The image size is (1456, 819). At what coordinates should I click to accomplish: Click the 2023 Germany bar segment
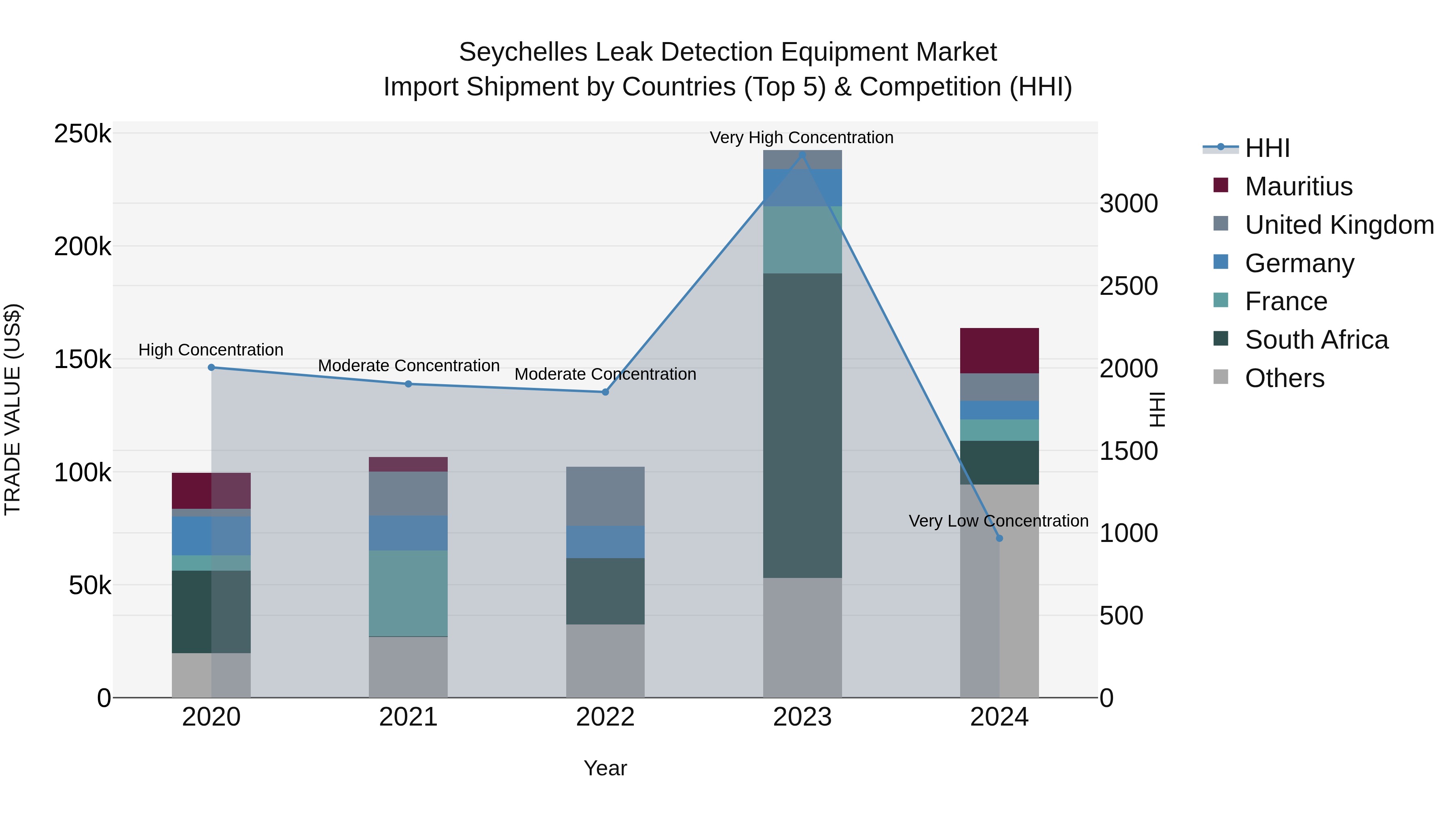[802, 188]
